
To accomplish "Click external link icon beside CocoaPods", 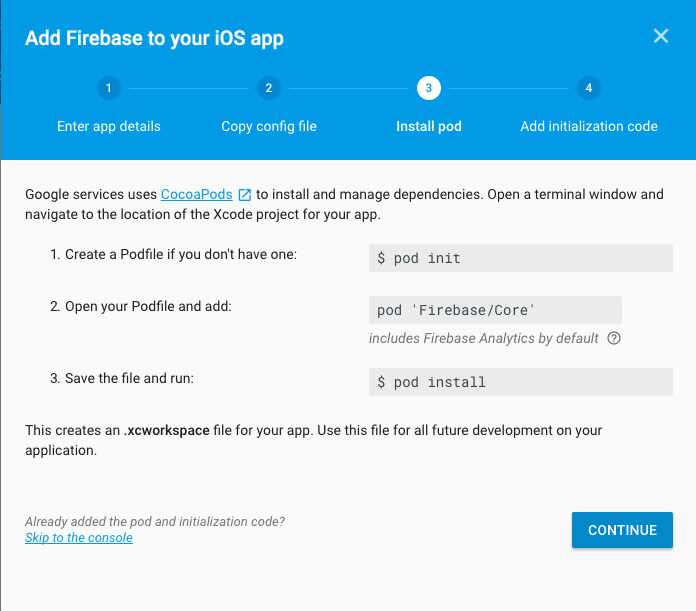I will [x=244, y=194].
